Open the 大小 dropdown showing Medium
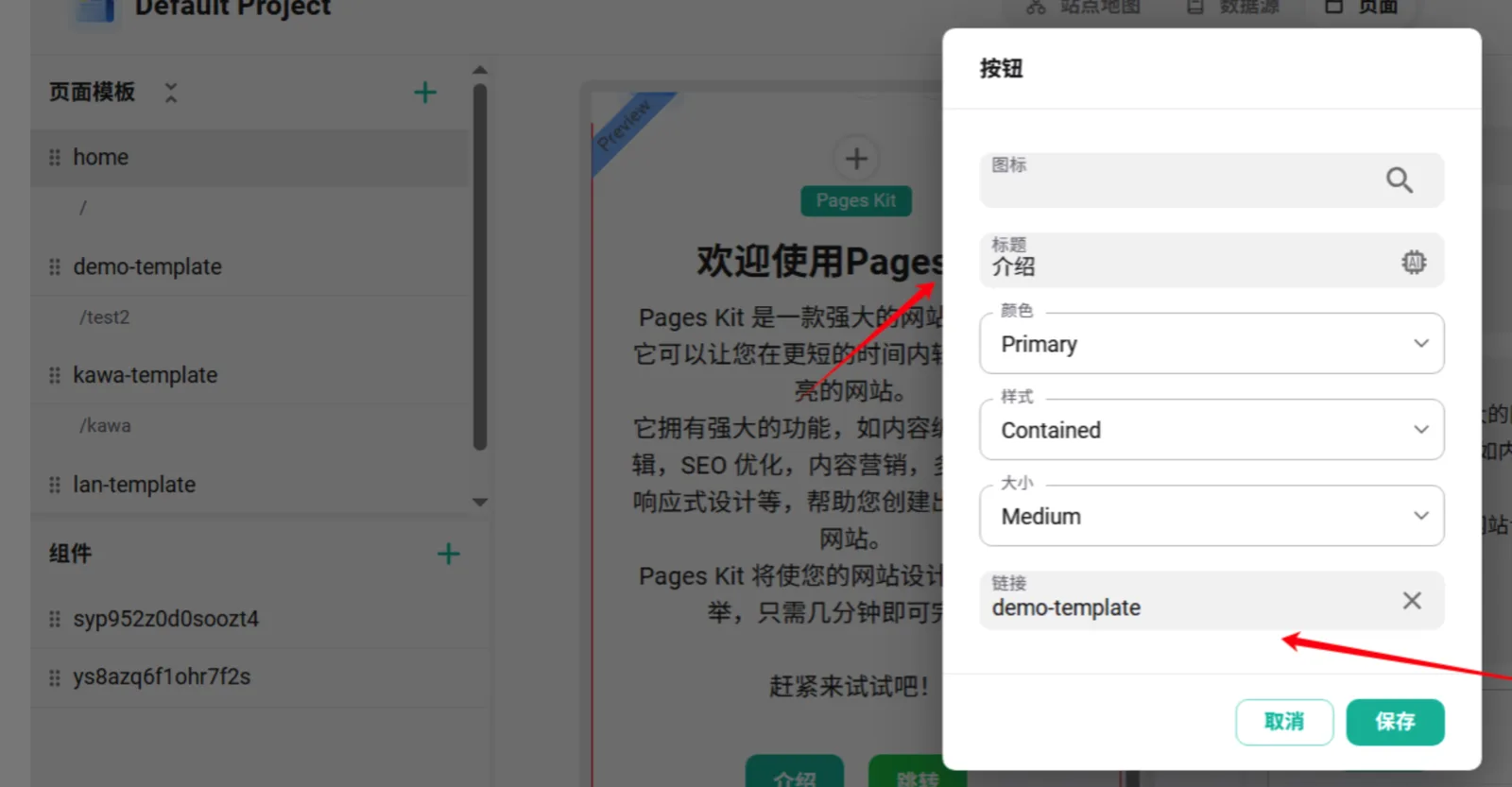This screenshot has height=787, width=1512. point(1211,516)
